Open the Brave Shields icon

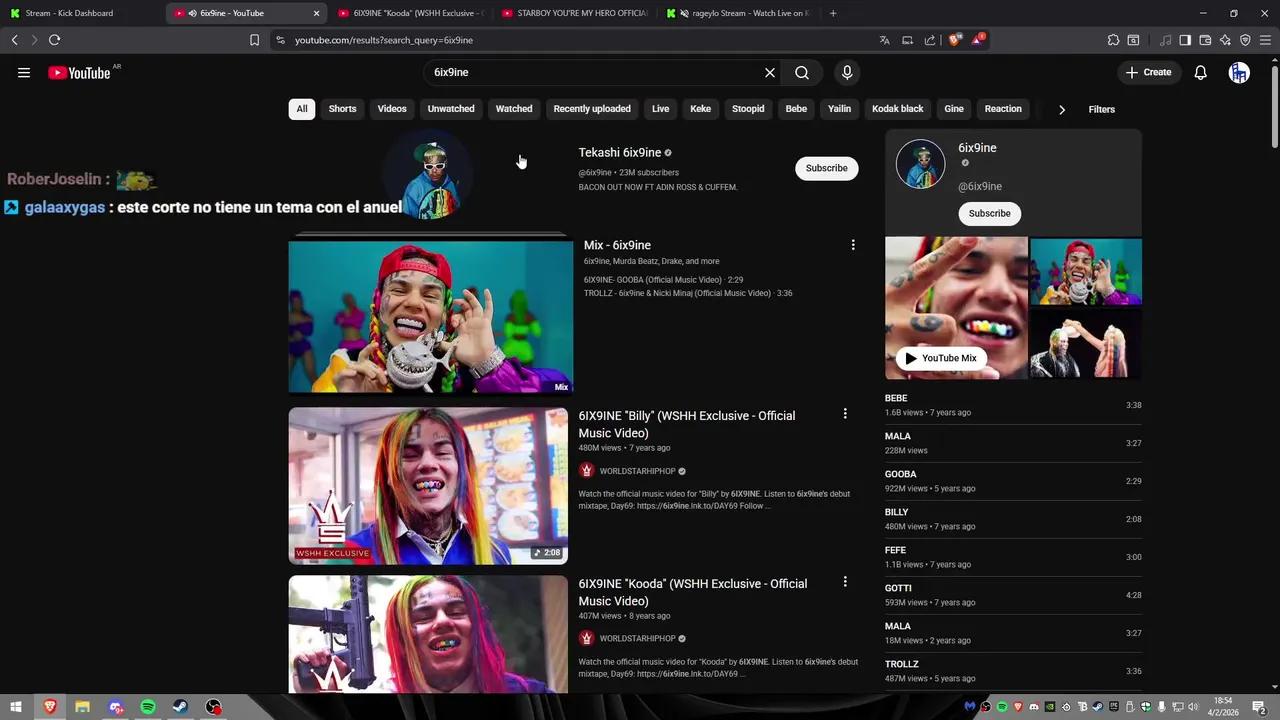pos(954,40)
